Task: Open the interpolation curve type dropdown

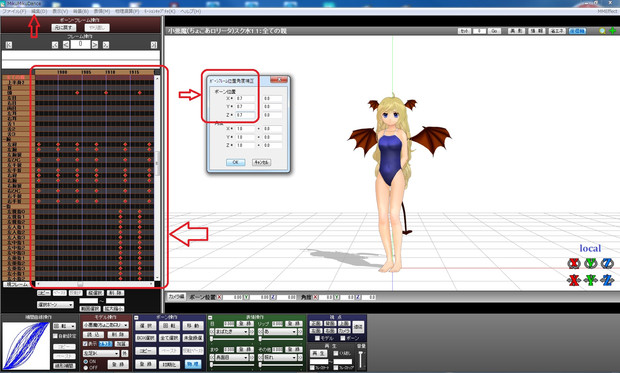Action: [64, 326]
